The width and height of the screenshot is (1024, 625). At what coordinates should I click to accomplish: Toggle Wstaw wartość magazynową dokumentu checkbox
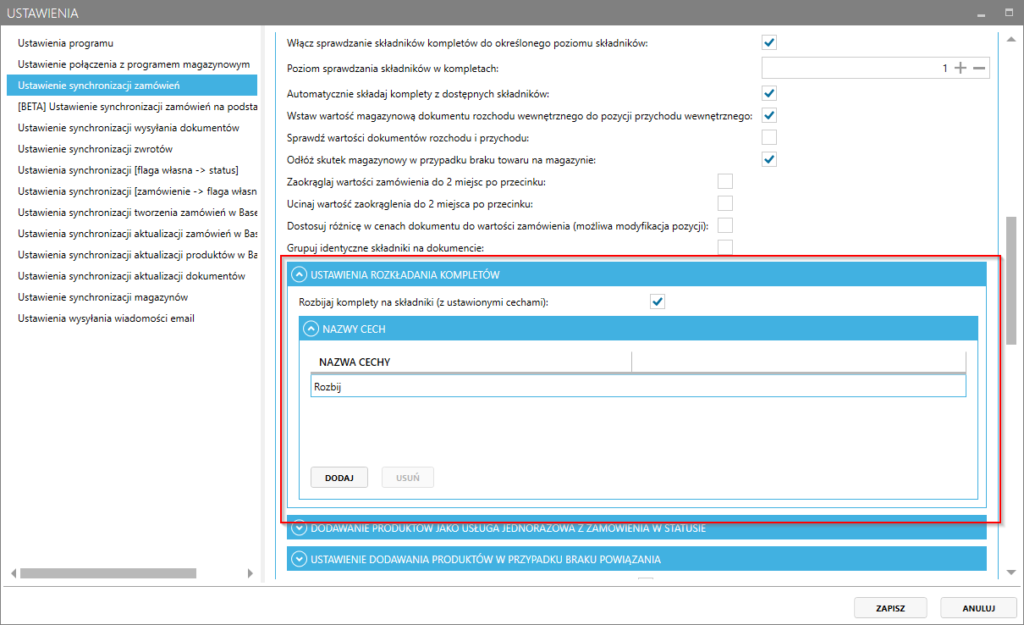pos(769,116)
